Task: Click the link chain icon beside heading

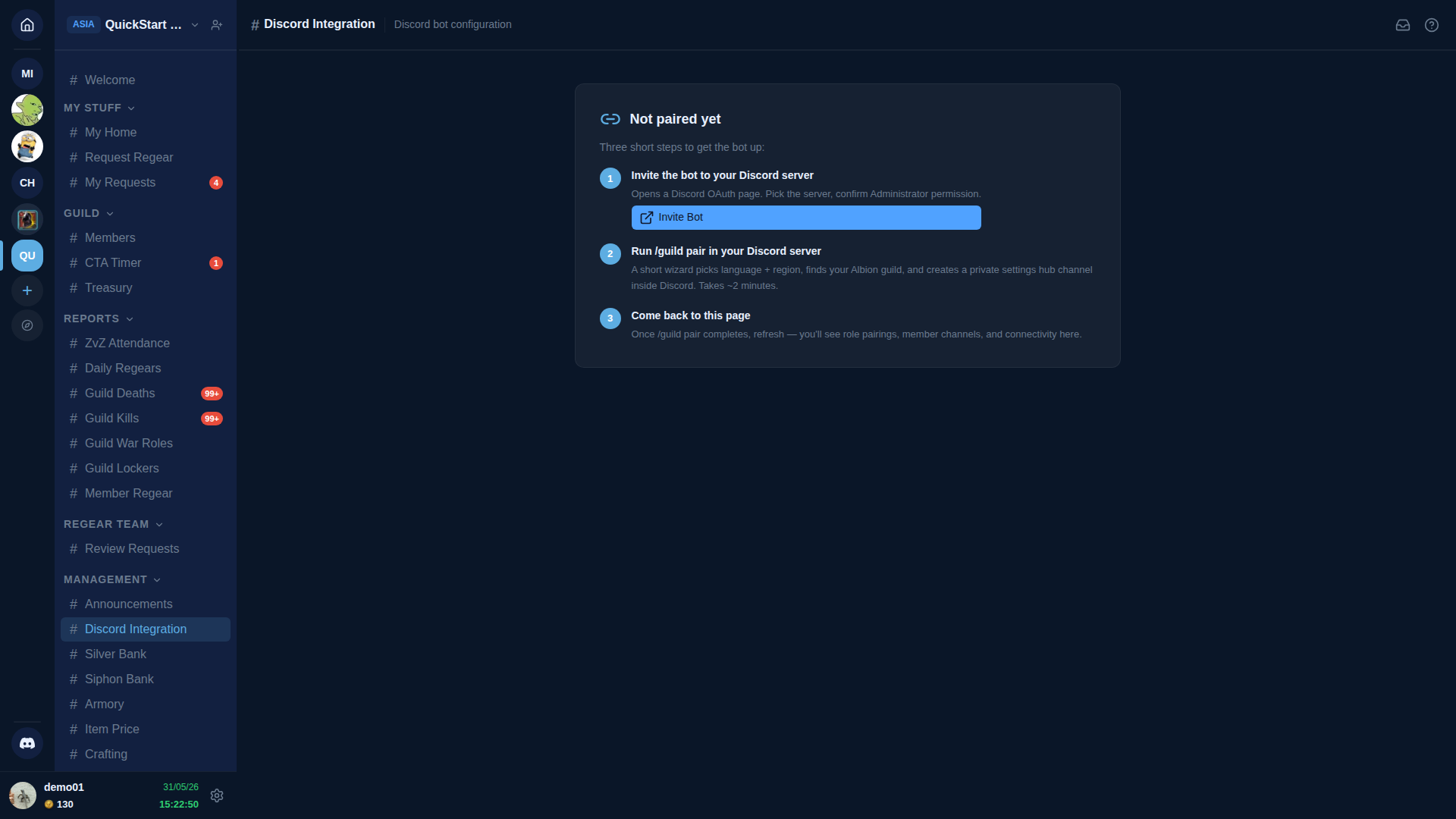Action: pyautogui.click(x=610, y=119)
